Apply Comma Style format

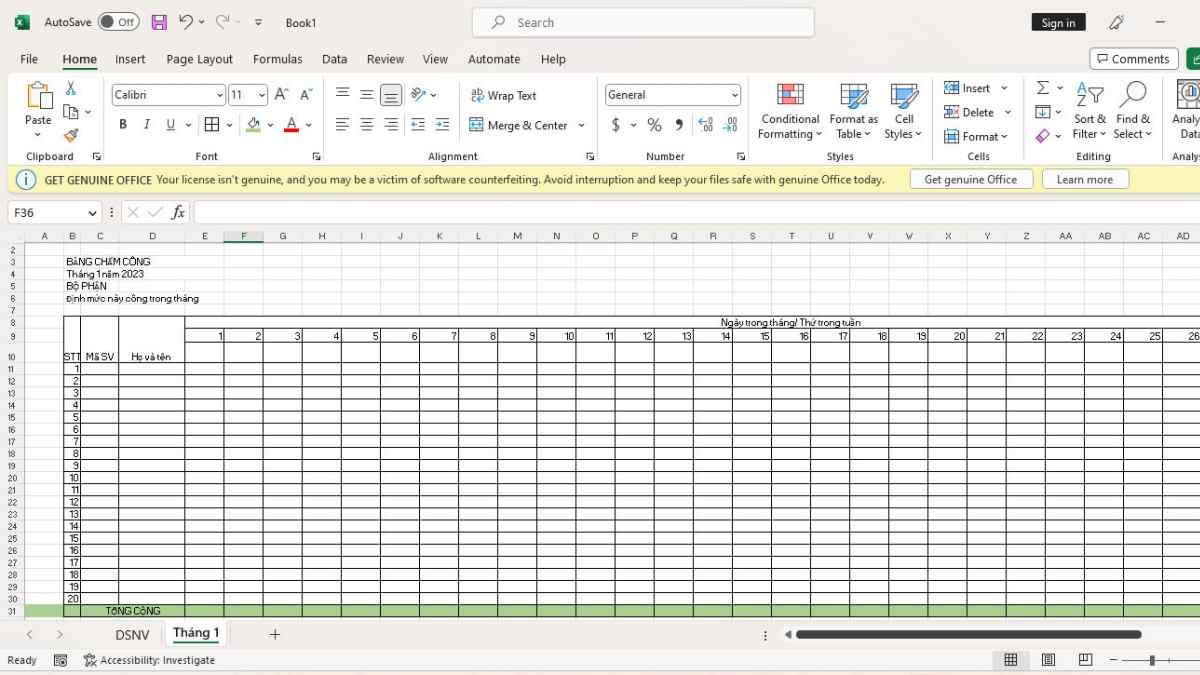(x=679, y=125)
